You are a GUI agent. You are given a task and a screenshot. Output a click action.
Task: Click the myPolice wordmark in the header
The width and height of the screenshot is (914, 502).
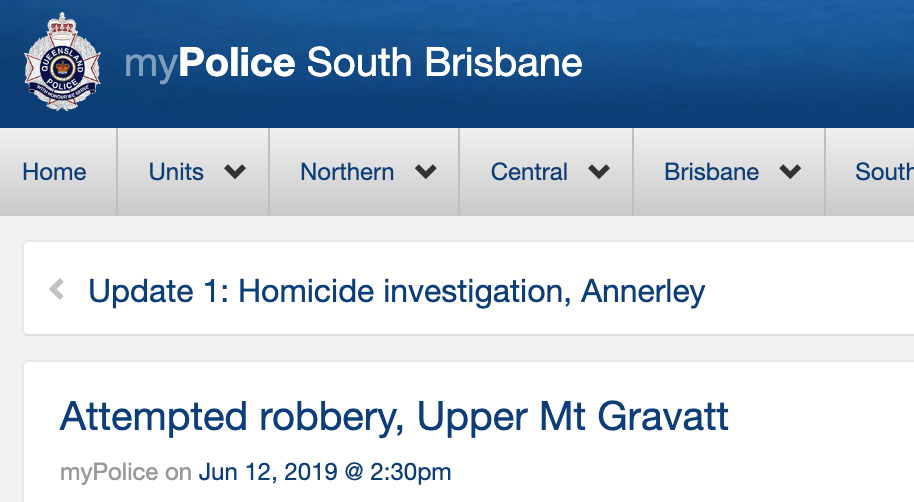[210, 63]
